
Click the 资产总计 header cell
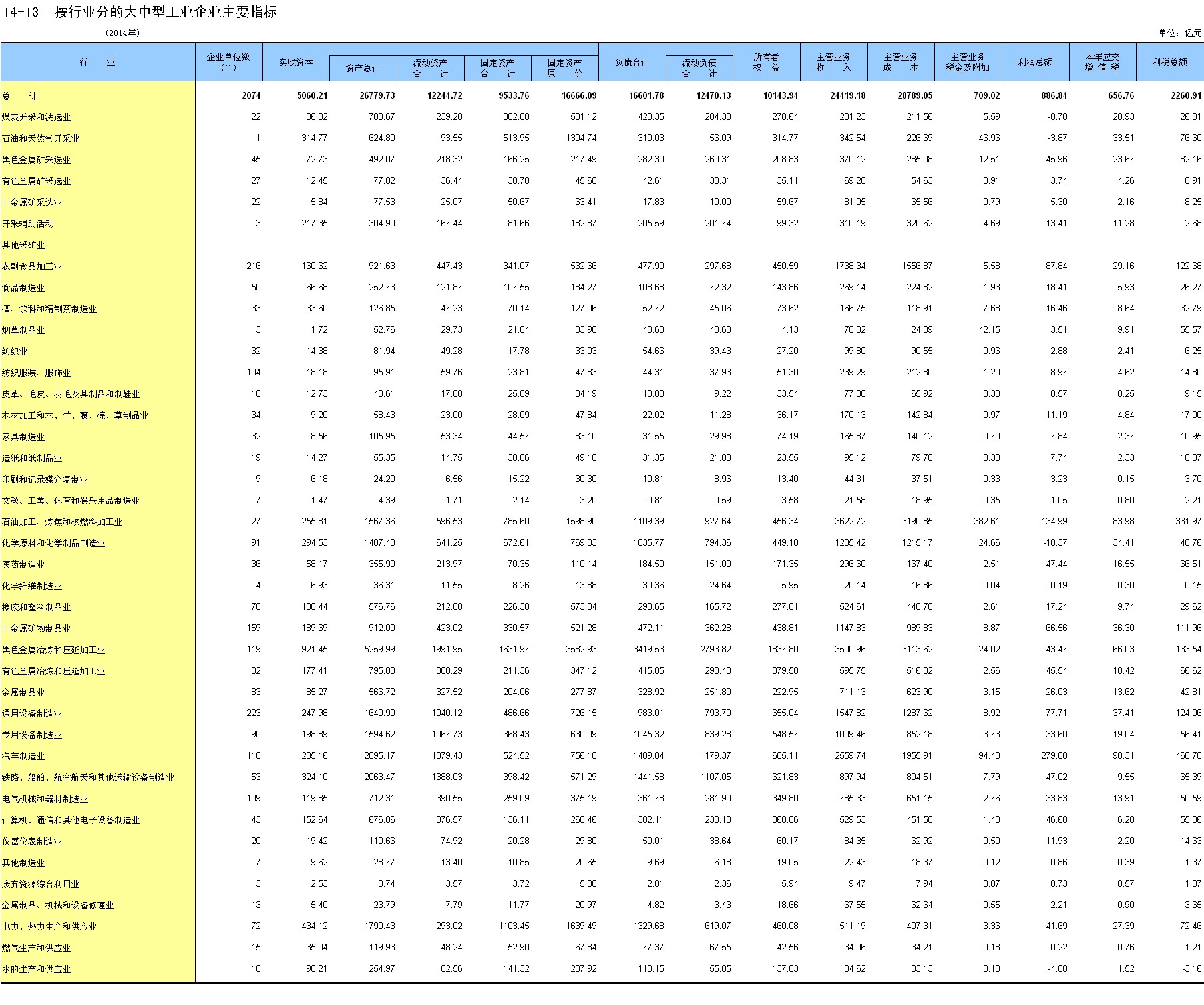[x=363, y=68]
